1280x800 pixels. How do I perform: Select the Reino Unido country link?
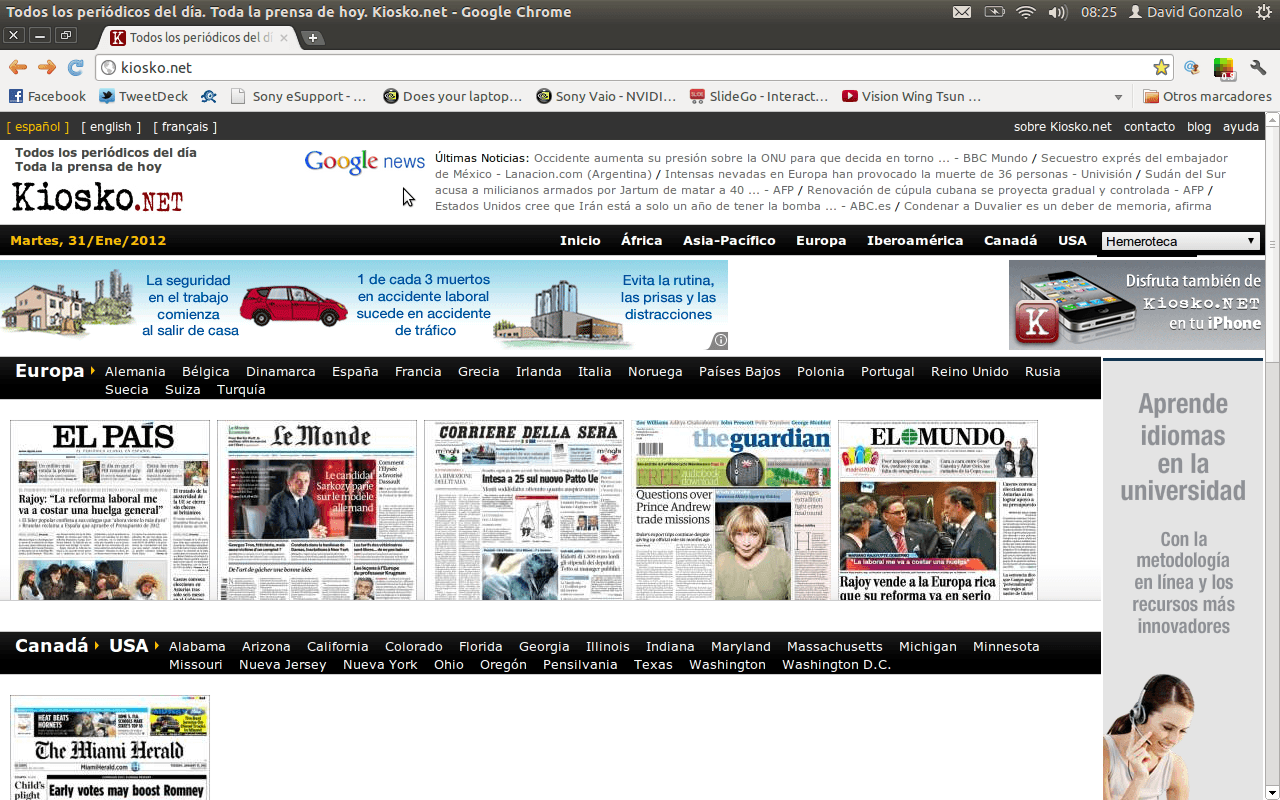coord(970,372)
